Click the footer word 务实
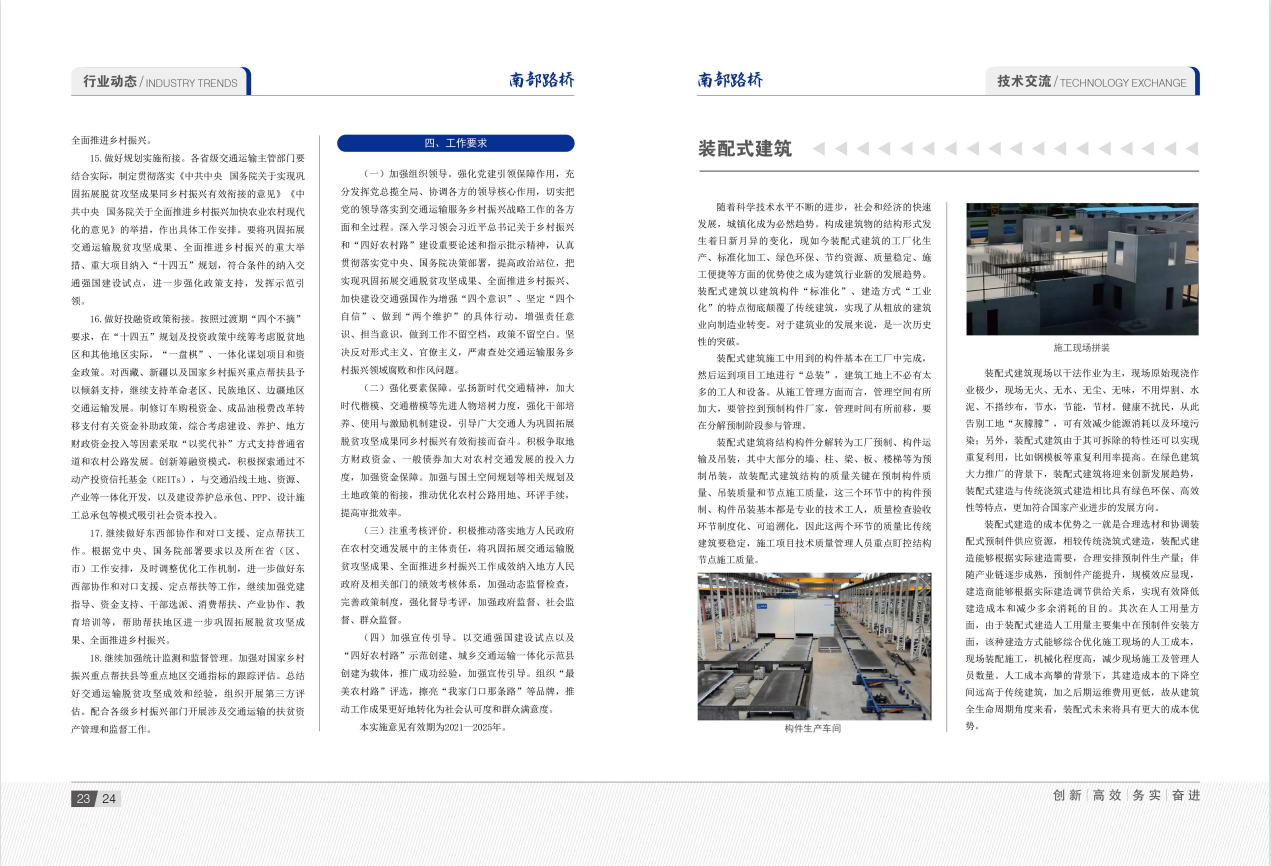This screenshot has height=866, width=1271. [x=1146, y=795]
